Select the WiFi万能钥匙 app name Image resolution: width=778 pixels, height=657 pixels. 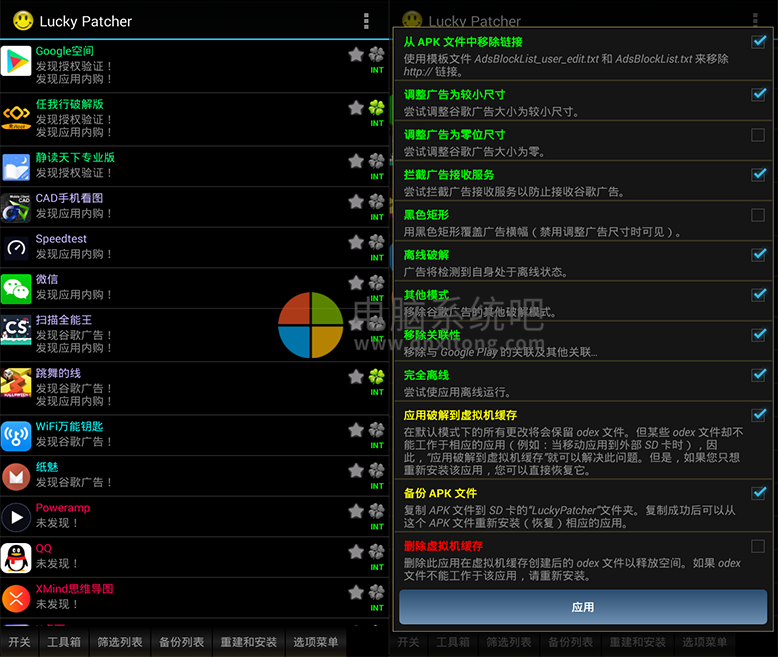pyautogui.click(x=69, y=426)
